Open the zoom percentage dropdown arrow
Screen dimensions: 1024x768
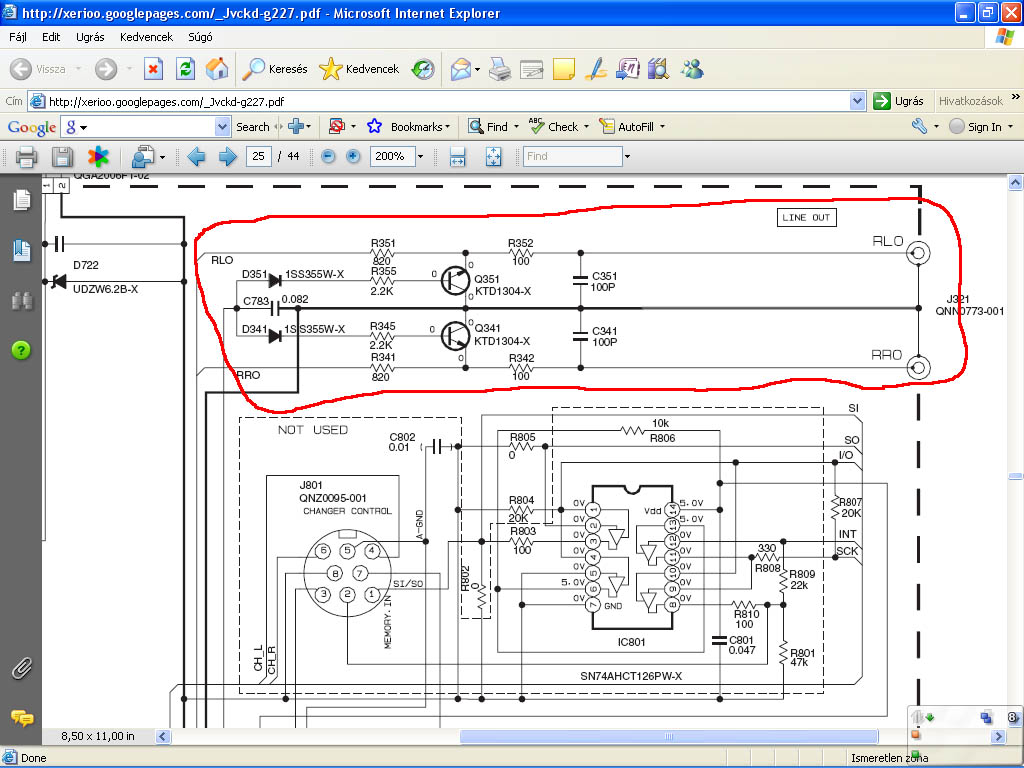point(420,157)
